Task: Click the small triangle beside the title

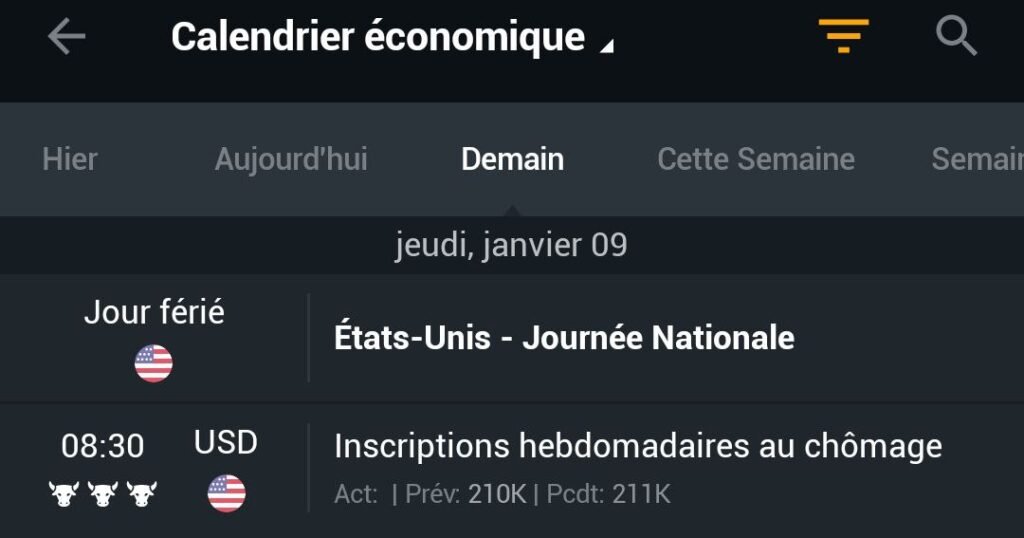Action: [x=607, y=46]
